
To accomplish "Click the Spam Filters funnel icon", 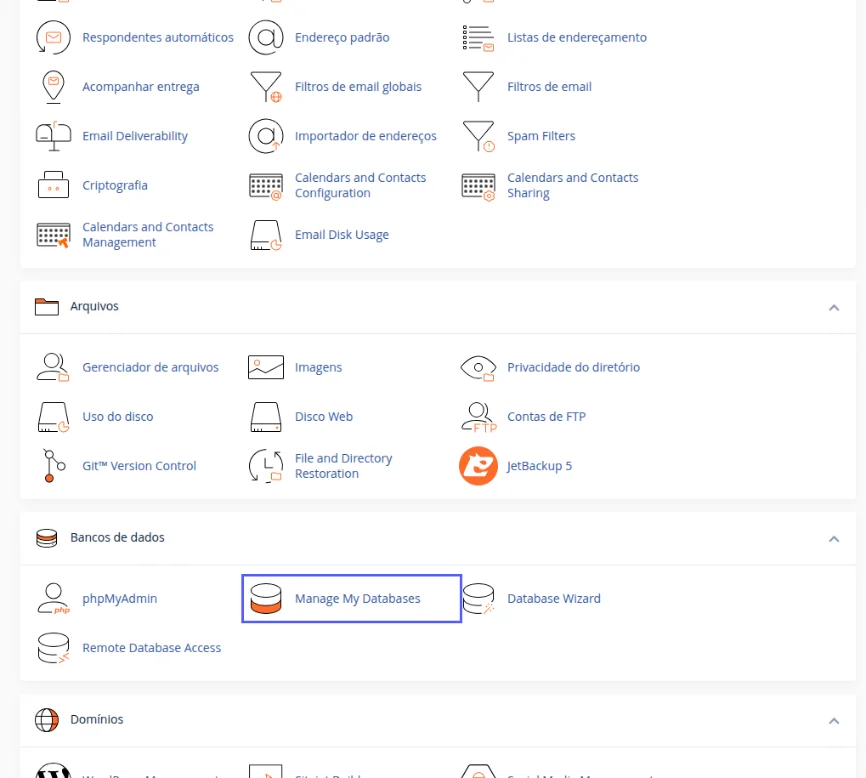I will point(478,136).
